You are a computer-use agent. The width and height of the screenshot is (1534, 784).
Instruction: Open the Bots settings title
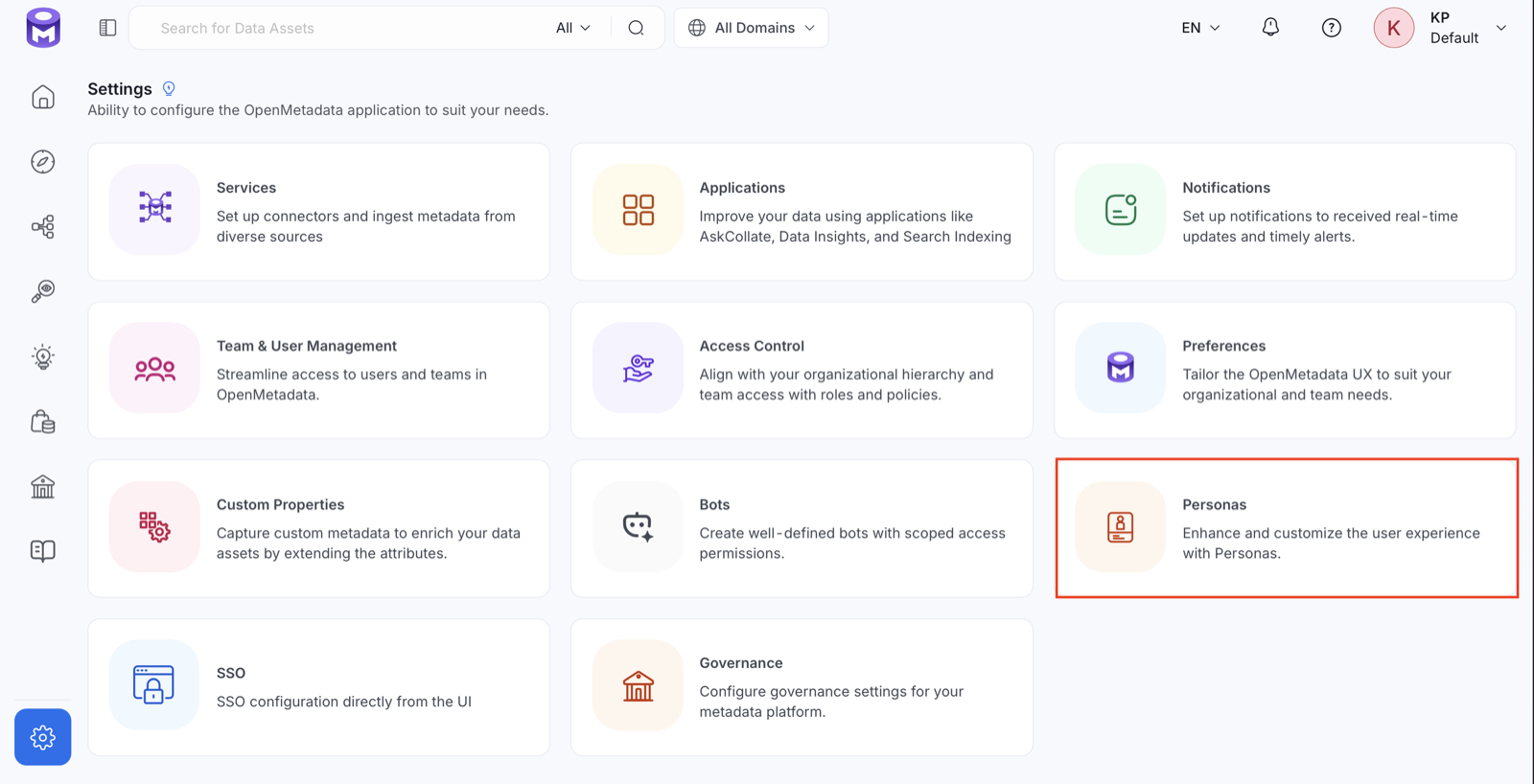click(714, 505)
